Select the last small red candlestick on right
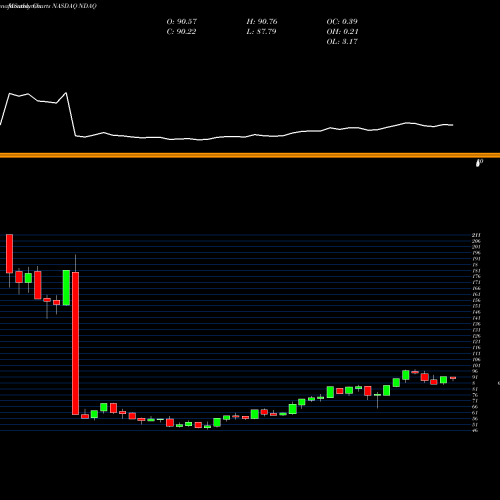The image size is (500, 500). pyautogui.click(x=453, y=378)
